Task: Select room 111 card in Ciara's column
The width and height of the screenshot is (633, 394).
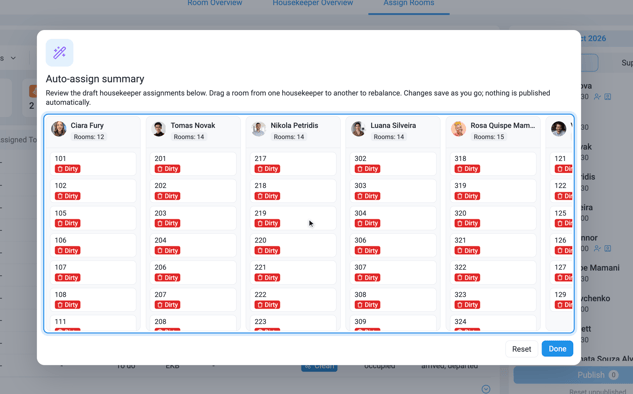Action: coord(93,323)
